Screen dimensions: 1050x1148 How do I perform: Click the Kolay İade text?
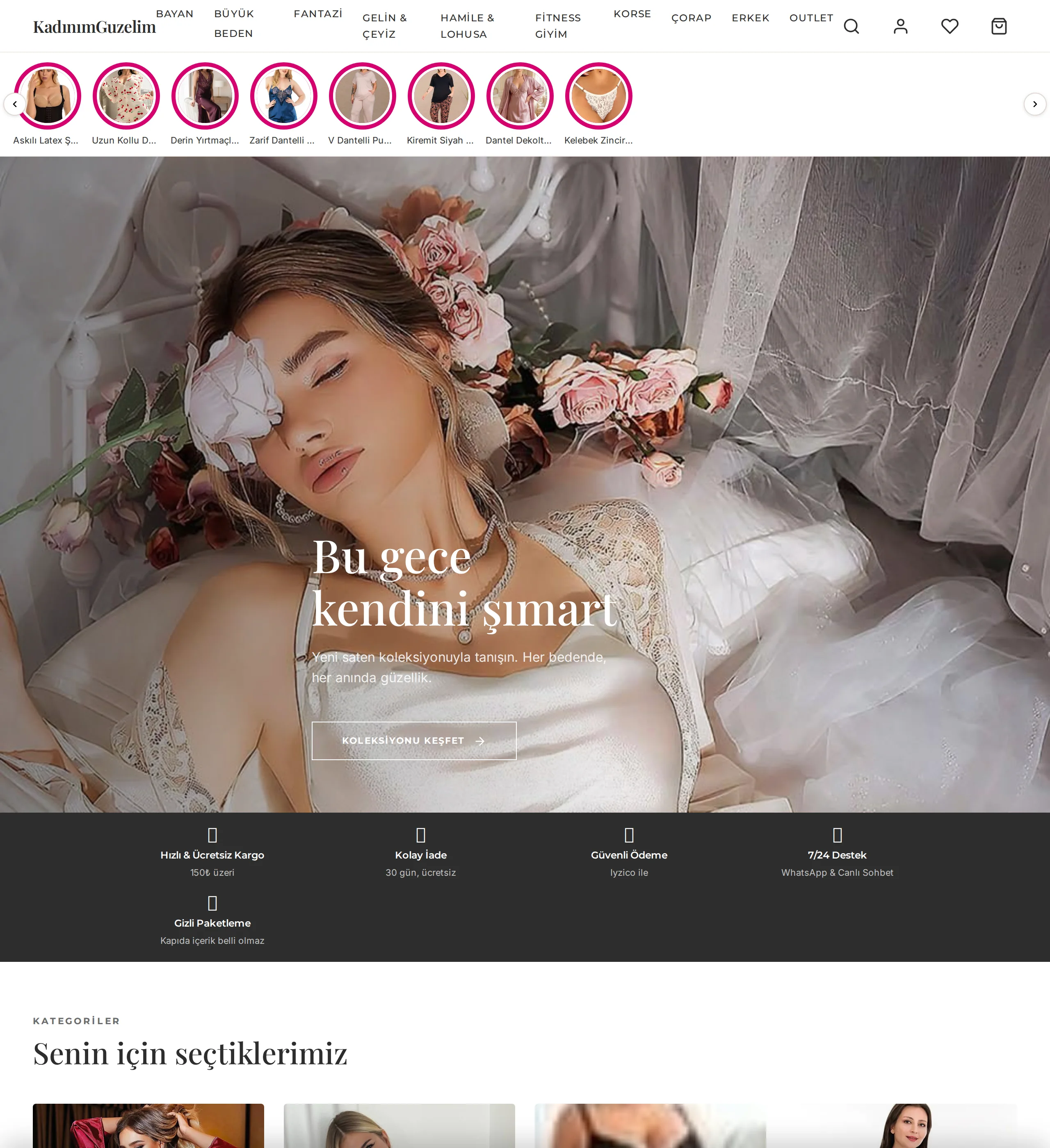tap(420, 855)
